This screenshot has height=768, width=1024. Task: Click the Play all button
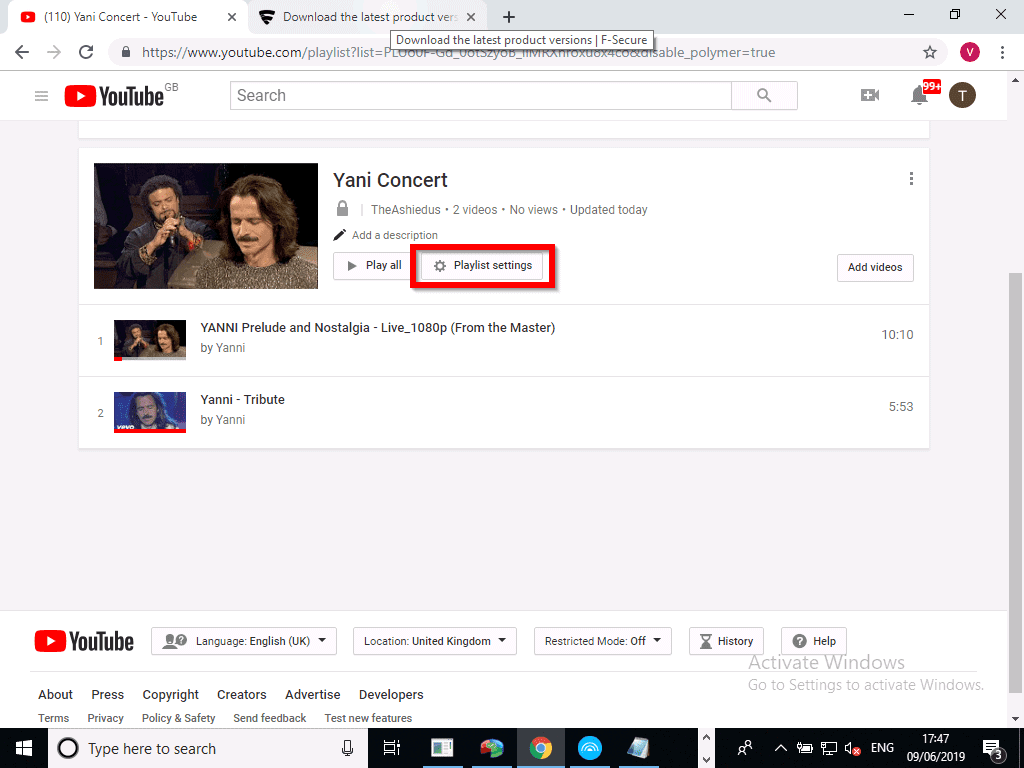373,266
